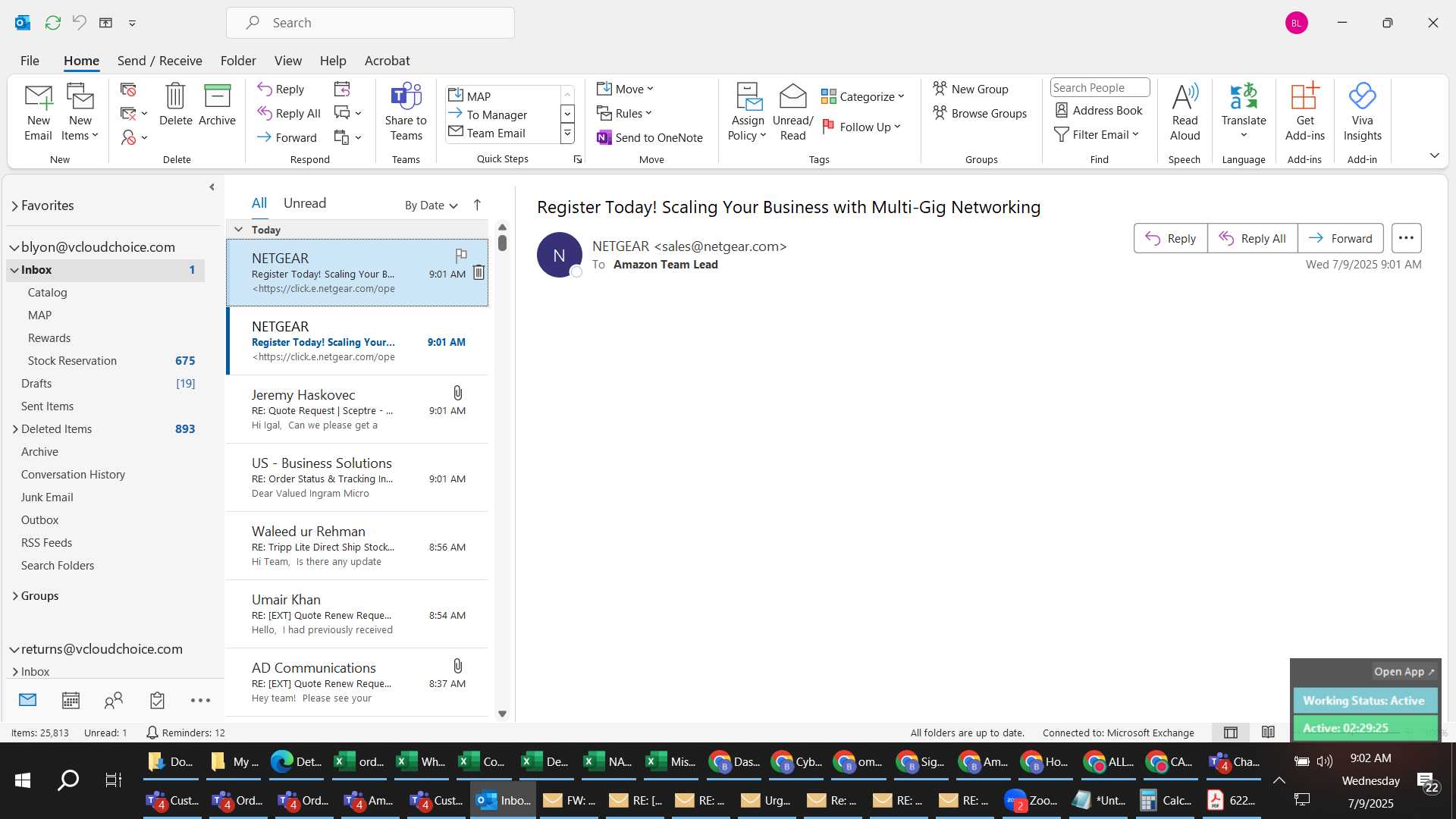Open Zoom from the taskbar
The width and height of the screenshot is (1456, 819).
(1031, 800)
